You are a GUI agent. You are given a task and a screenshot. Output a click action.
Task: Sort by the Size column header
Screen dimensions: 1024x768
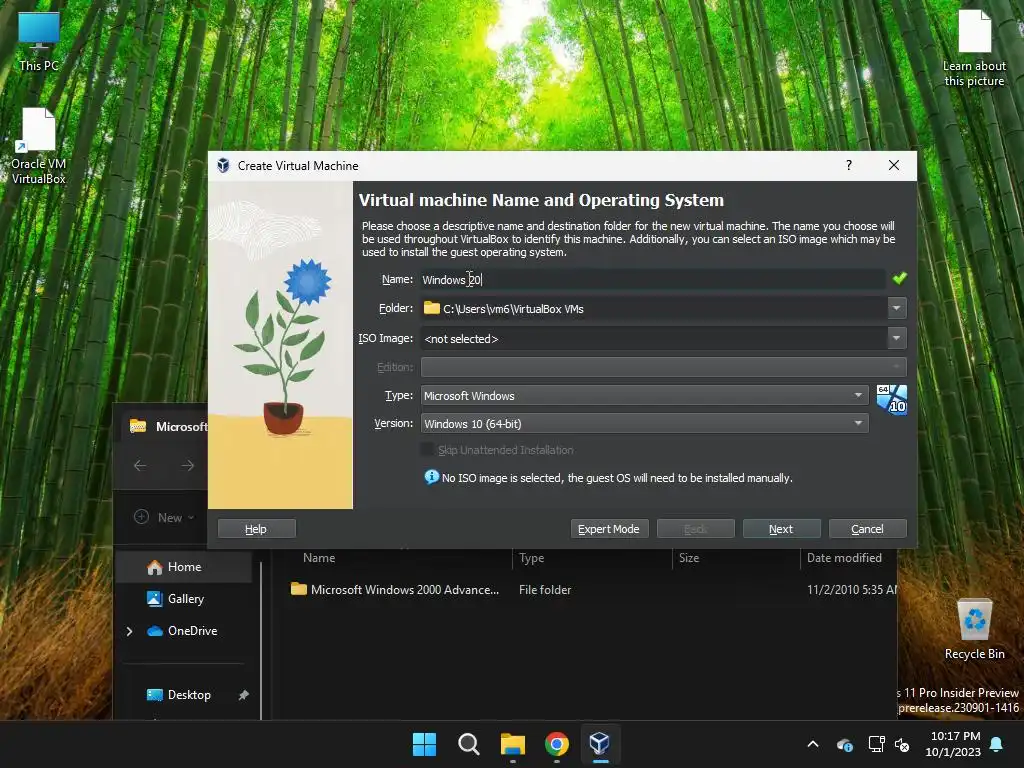point(688,558)
